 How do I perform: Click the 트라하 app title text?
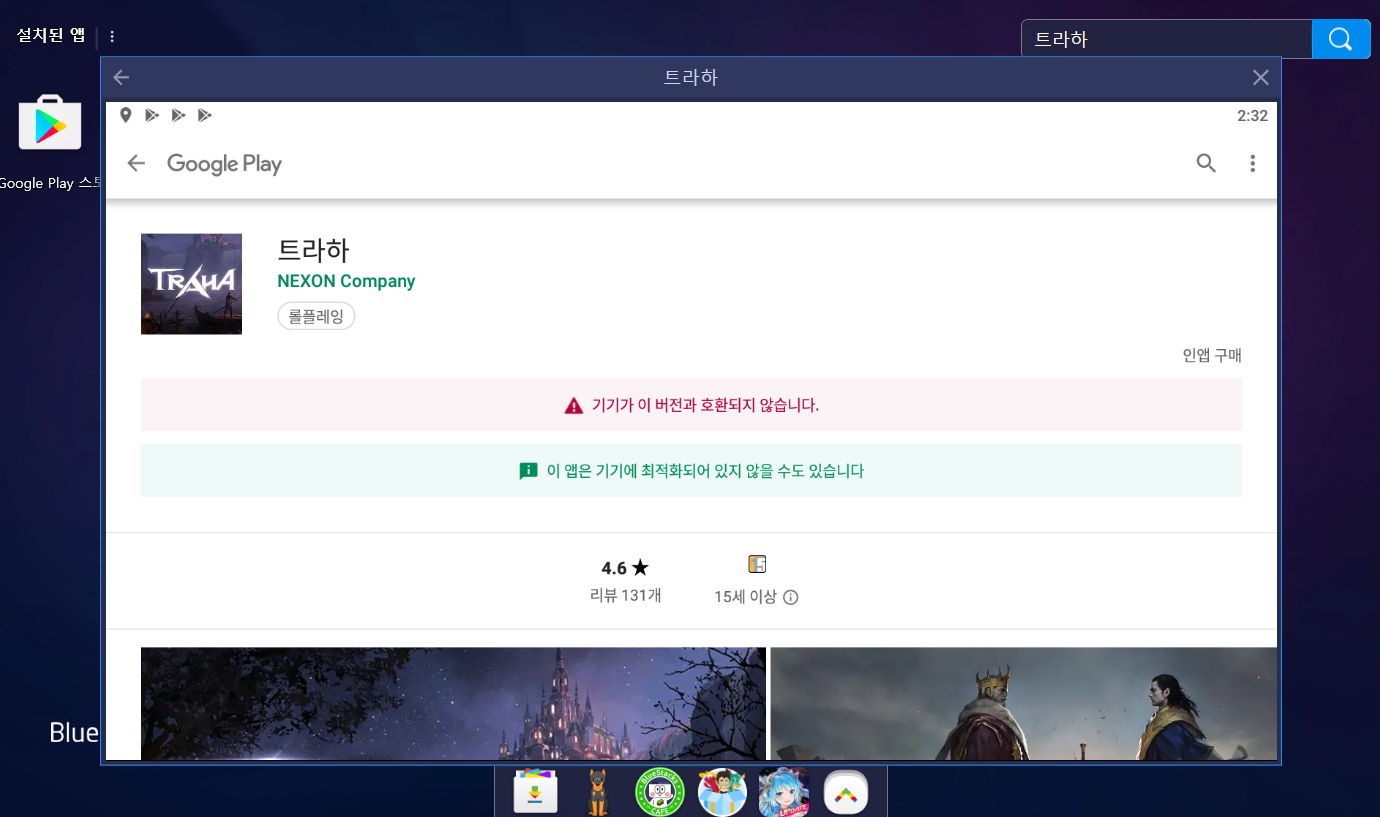tap(313, 250)
